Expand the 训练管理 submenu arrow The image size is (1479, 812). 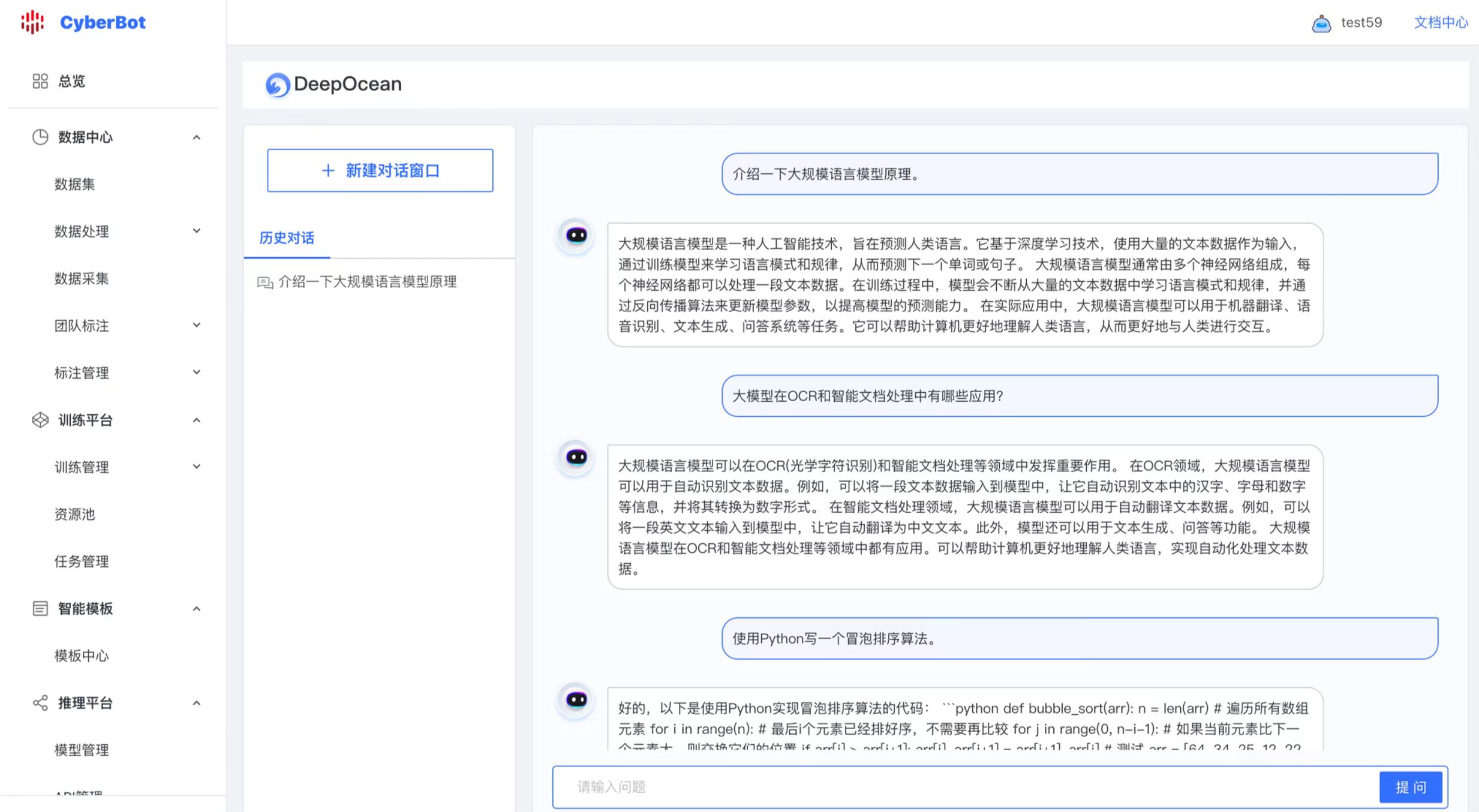[196, 467]
